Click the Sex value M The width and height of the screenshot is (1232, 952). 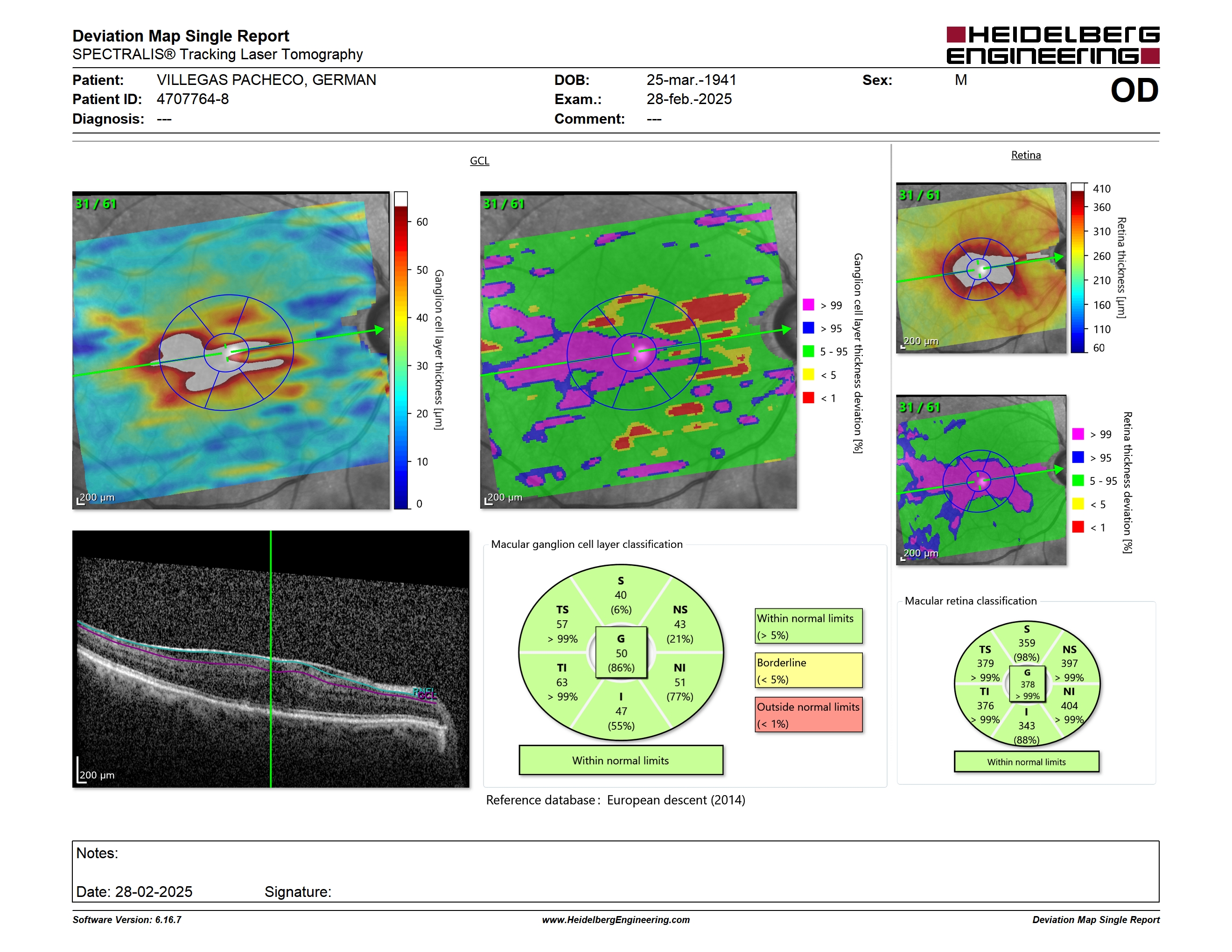tap(961, 80)
